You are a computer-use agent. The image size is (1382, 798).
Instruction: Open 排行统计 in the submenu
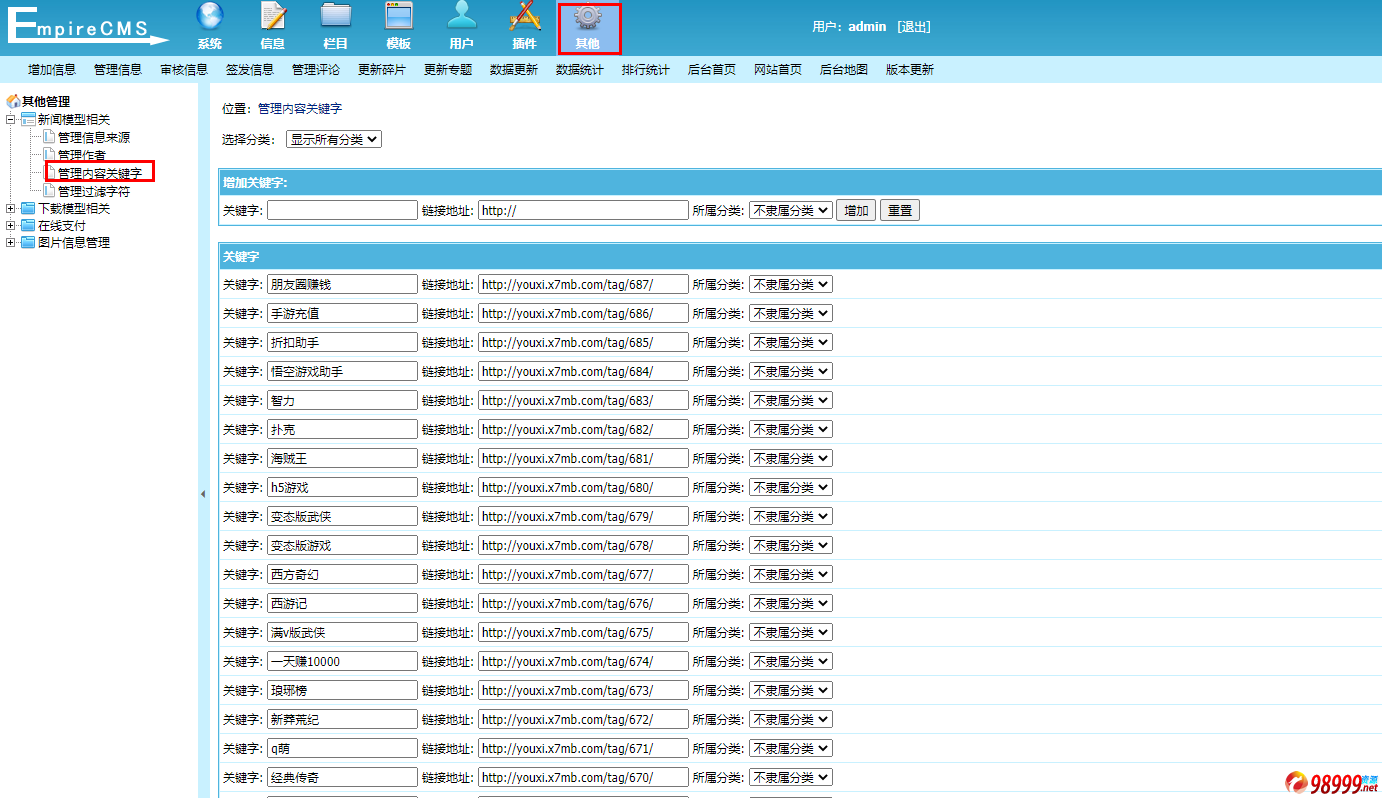pyautogui.click(x=646, y=69)
